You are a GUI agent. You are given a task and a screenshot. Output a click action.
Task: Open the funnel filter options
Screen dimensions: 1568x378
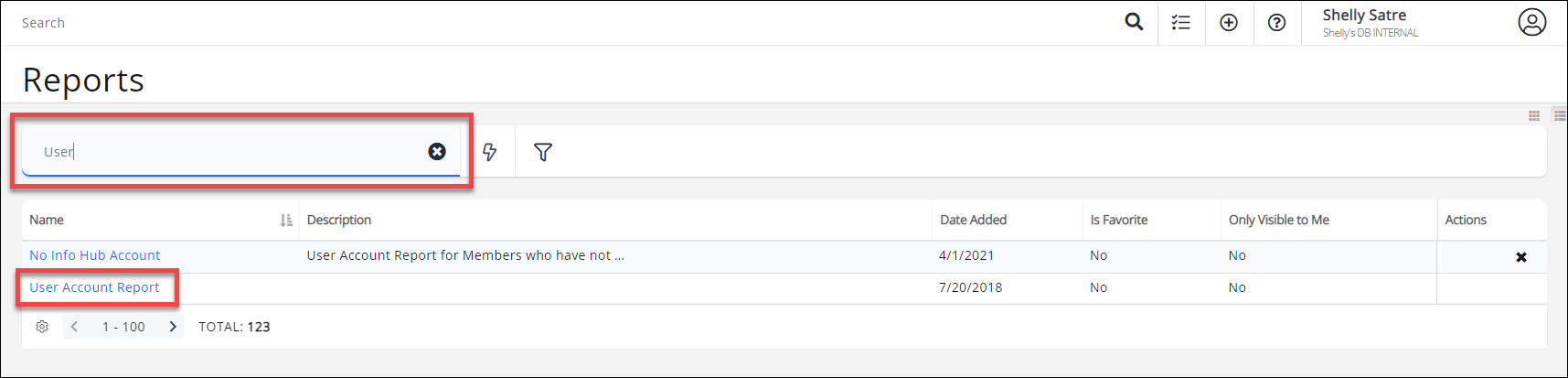[543, 152]
